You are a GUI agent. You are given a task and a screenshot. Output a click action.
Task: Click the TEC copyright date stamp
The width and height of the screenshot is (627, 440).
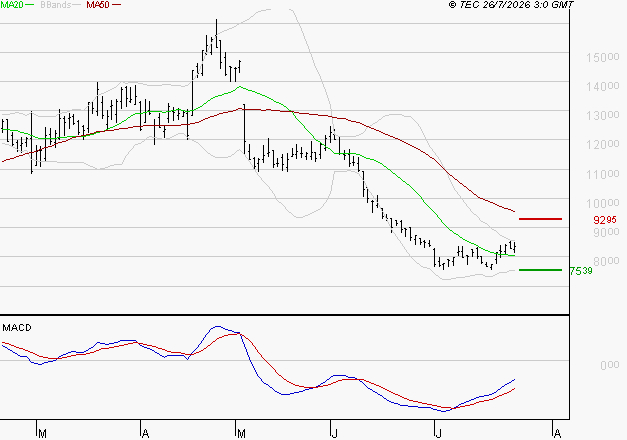coord(511,5)
